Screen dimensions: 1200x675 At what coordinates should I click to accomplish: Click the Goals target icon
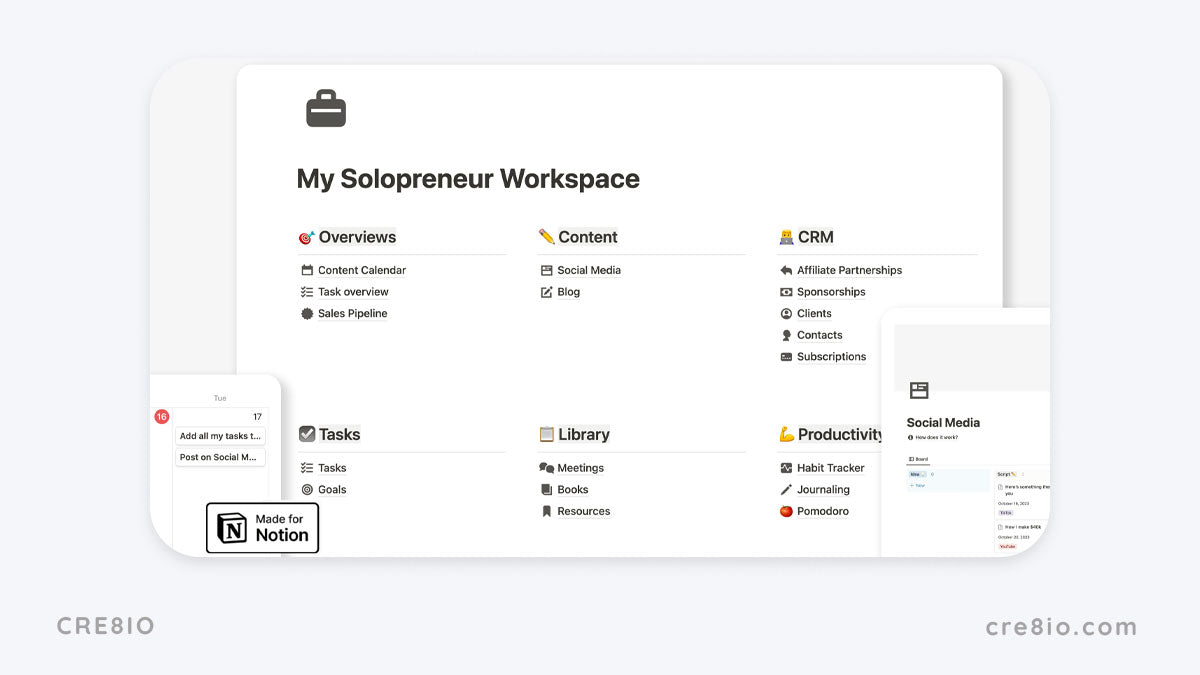(307, 490)
